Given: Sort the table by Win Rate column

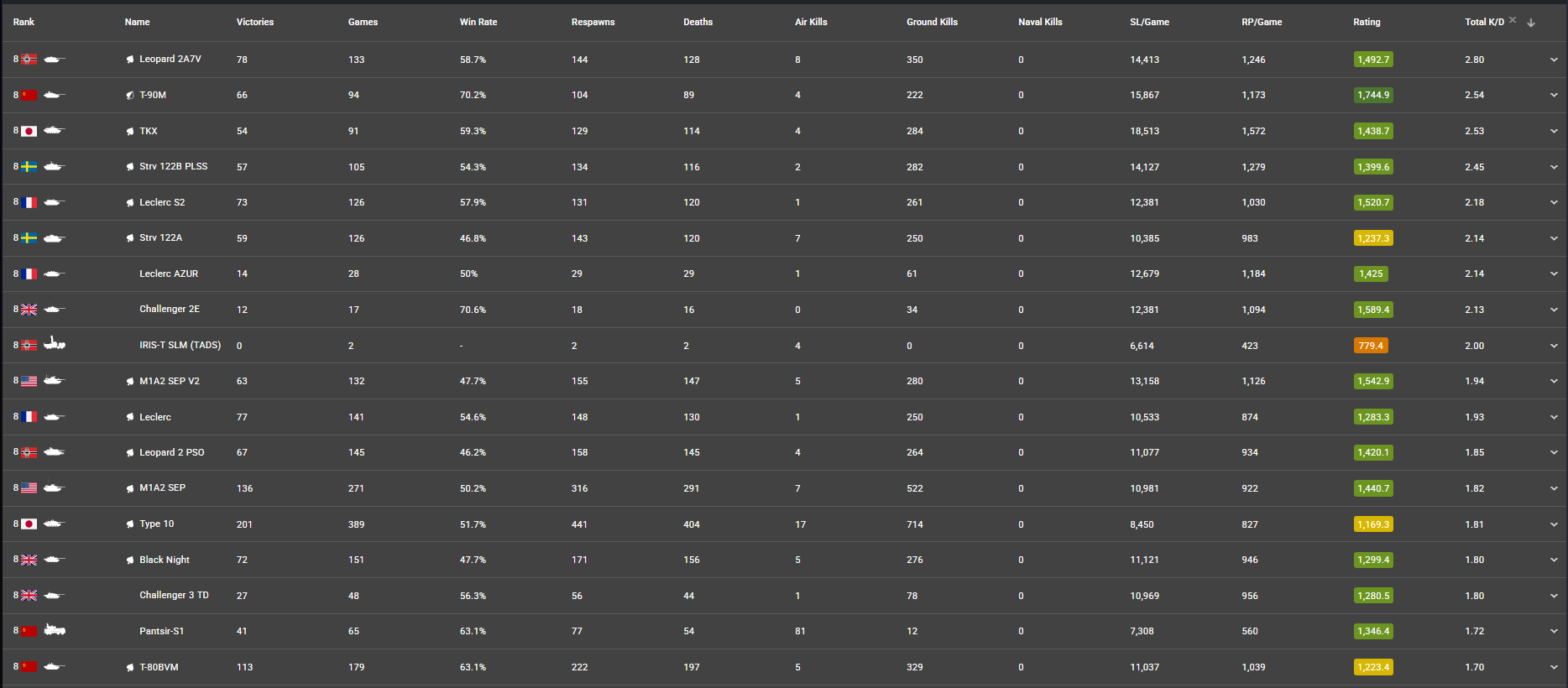Looking at the screenshot, I should 478,22.
